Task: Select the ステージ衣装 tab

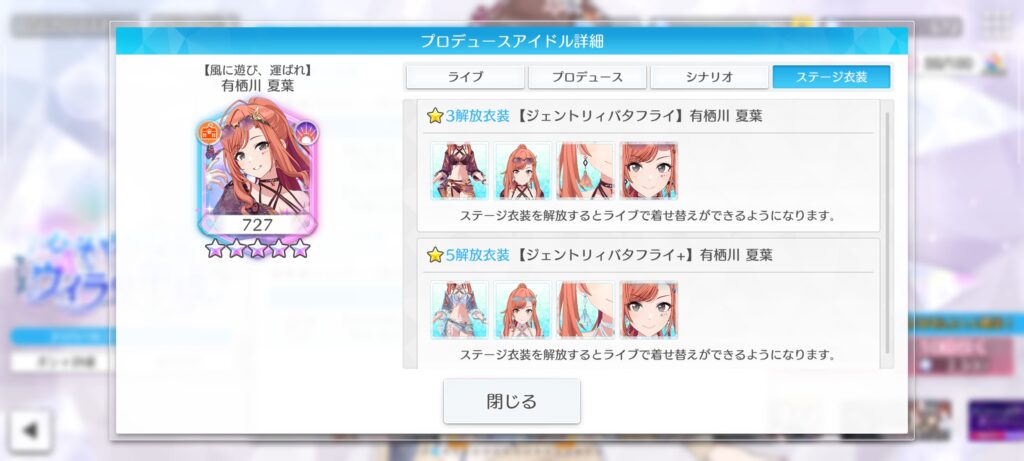Action: [x=831, y=76]
